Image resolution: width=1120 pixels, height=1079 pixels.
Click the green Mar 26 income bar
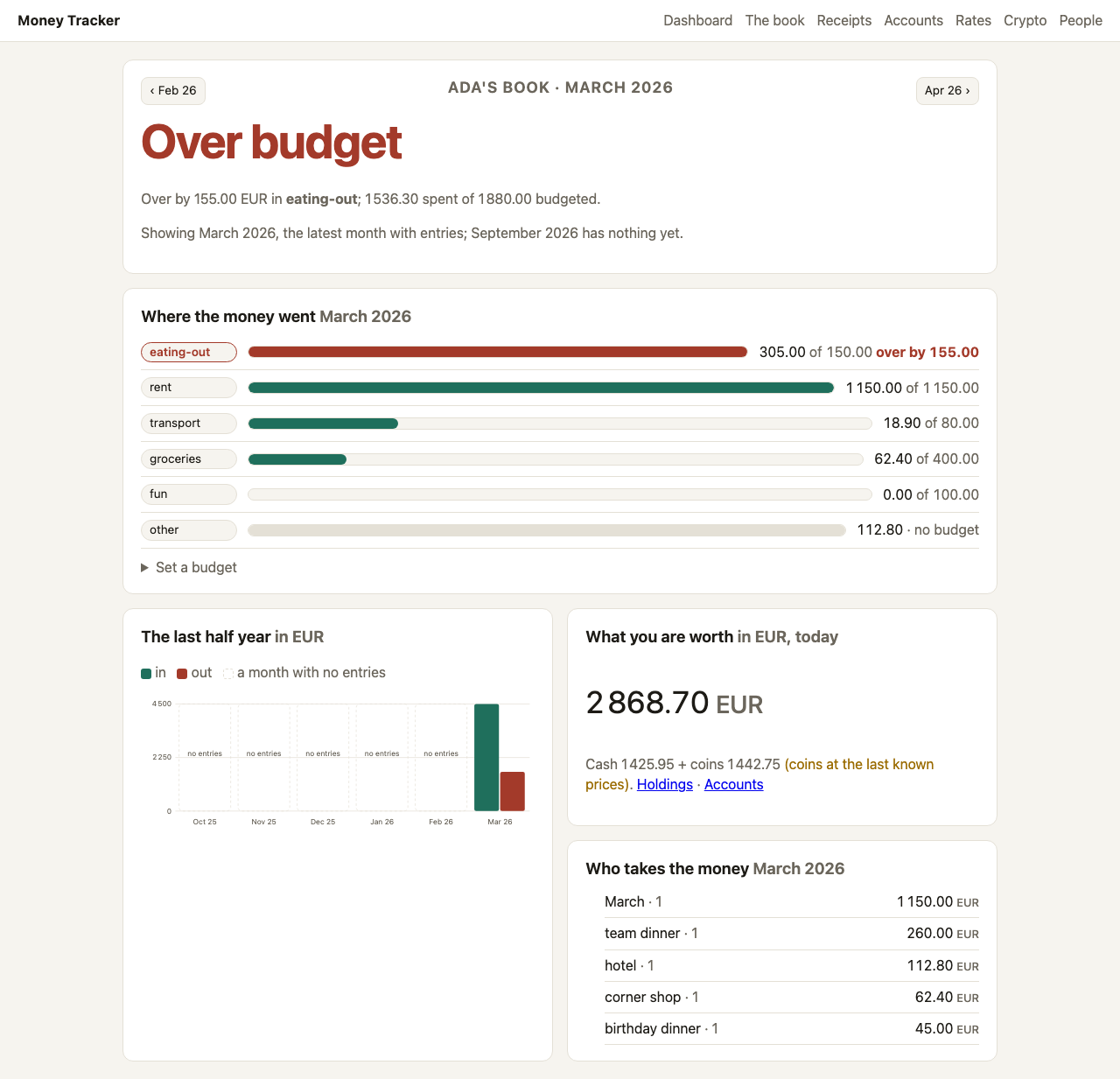tap(486, 758)
